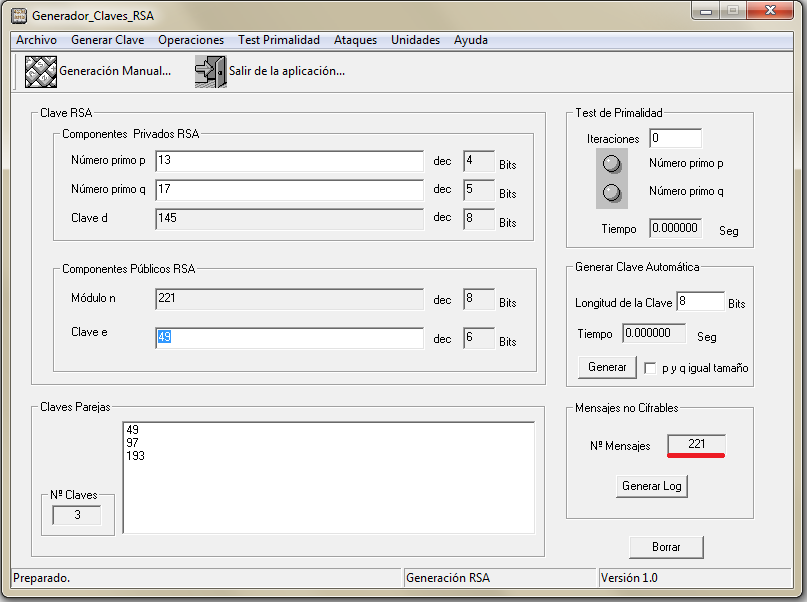This screenshot has width=807, height=602.
Task: Click the Longitud de la Clave field
Action: tap(700, 302)
